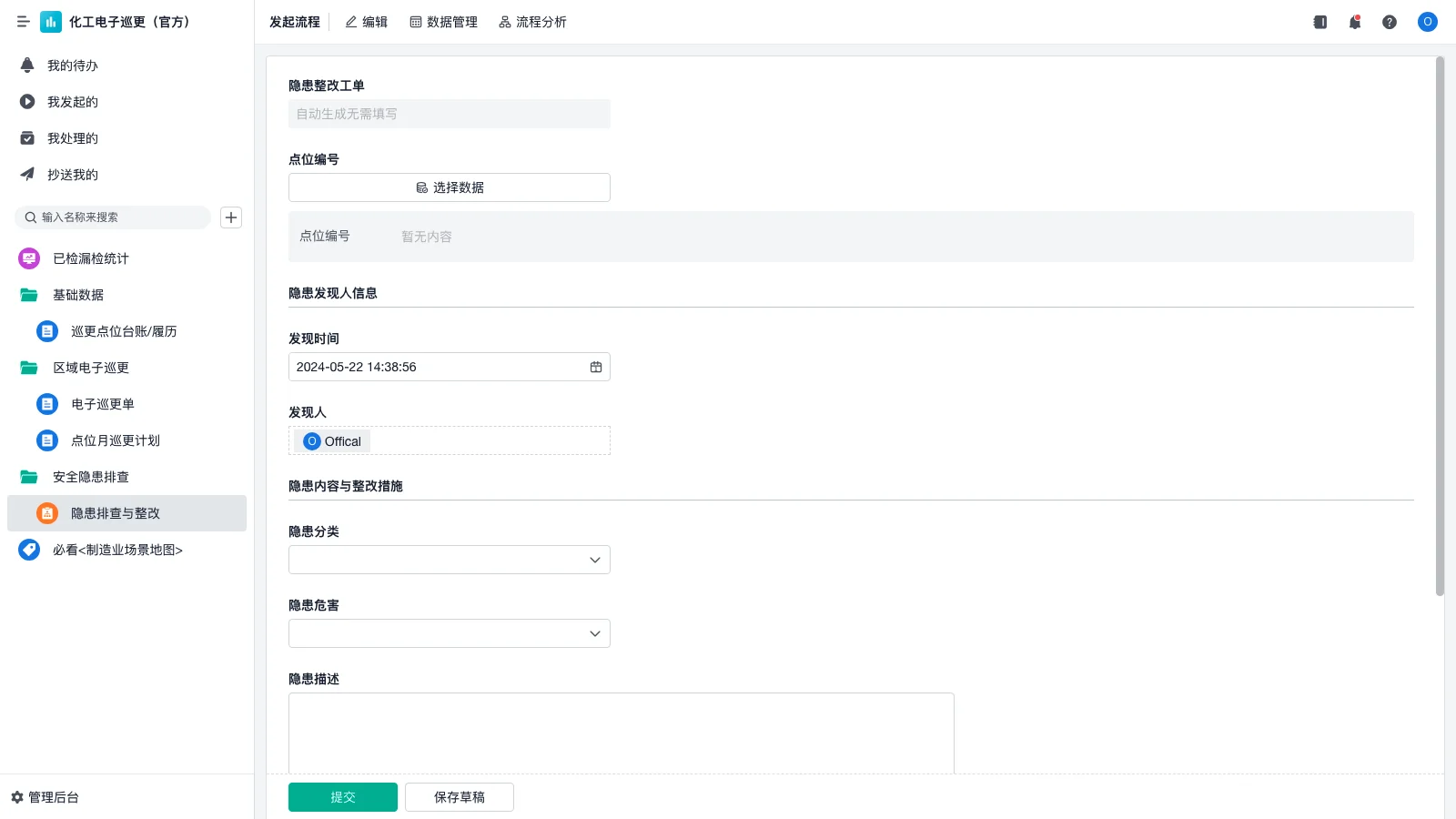Open notifications via the bell icon

click(x=1354, y=22)
